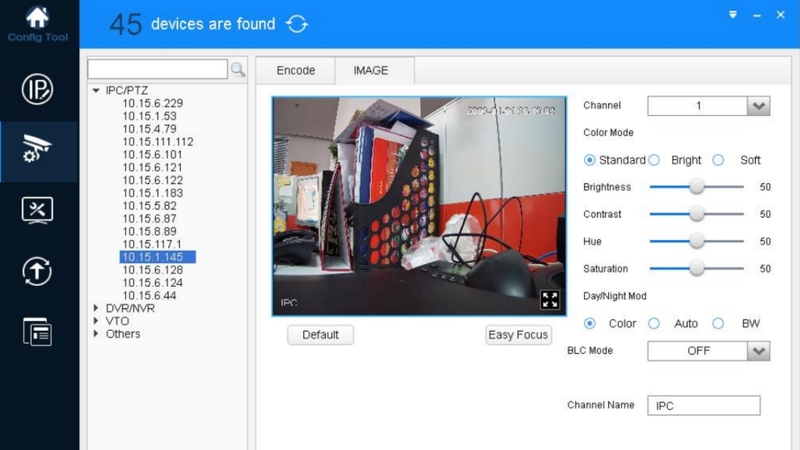Select Soft color mode
Viewport: 800px width, 450px height.
tap(718, 160)
